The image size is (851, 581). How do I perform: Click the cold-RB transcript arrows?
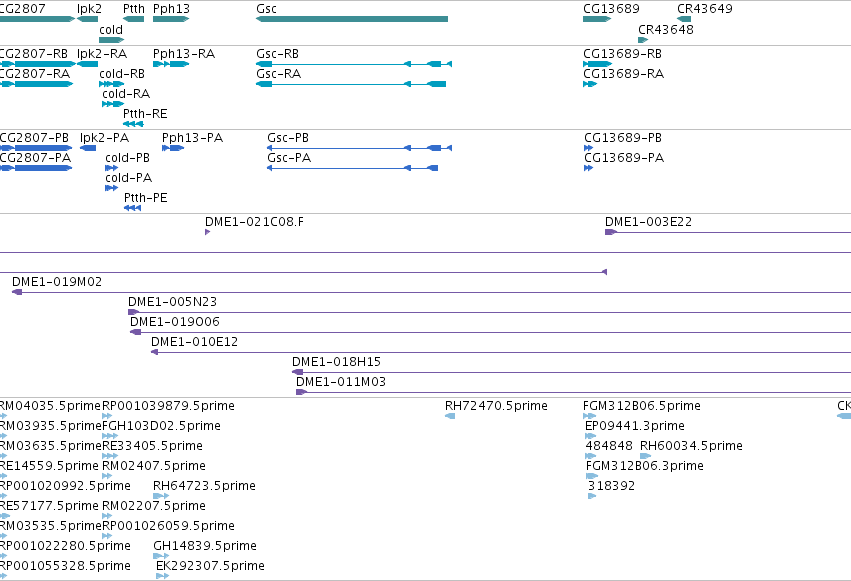point(111,84)
